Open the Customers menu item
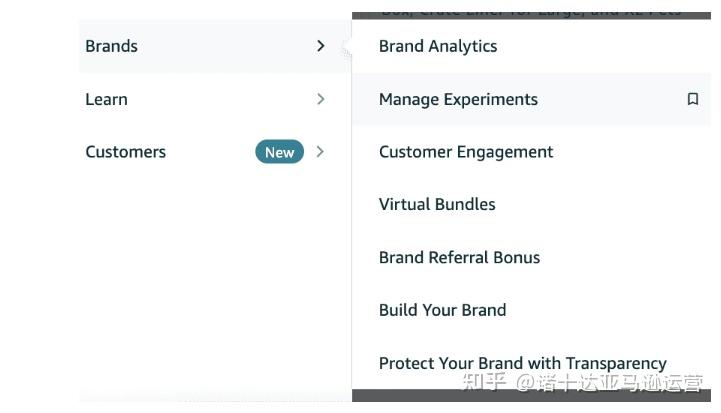 (x=215, y=152)
